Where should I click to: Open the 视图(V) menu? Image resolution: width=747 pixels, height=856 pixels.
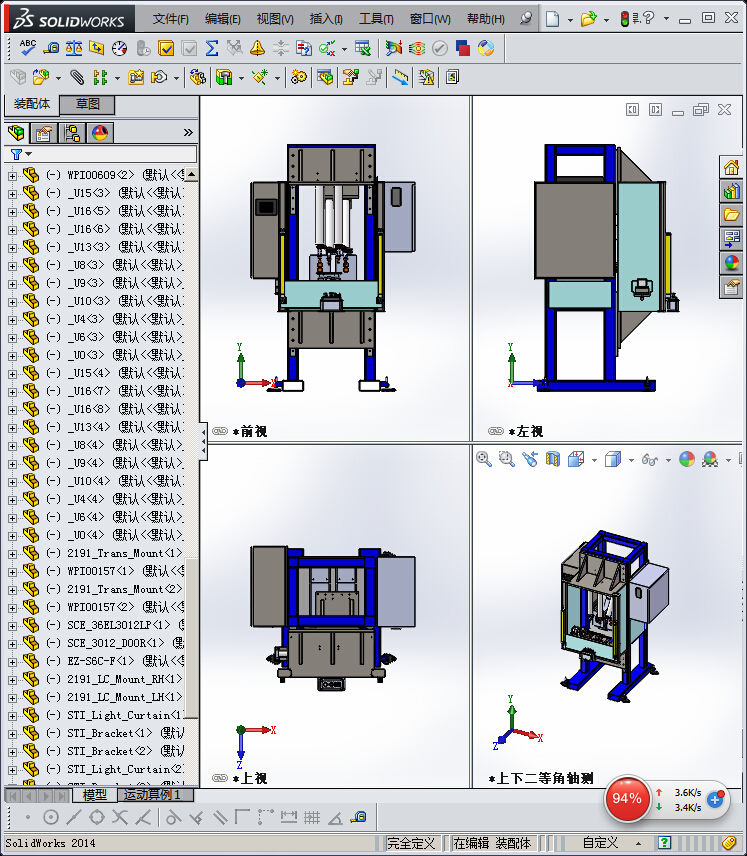(275, 19)
